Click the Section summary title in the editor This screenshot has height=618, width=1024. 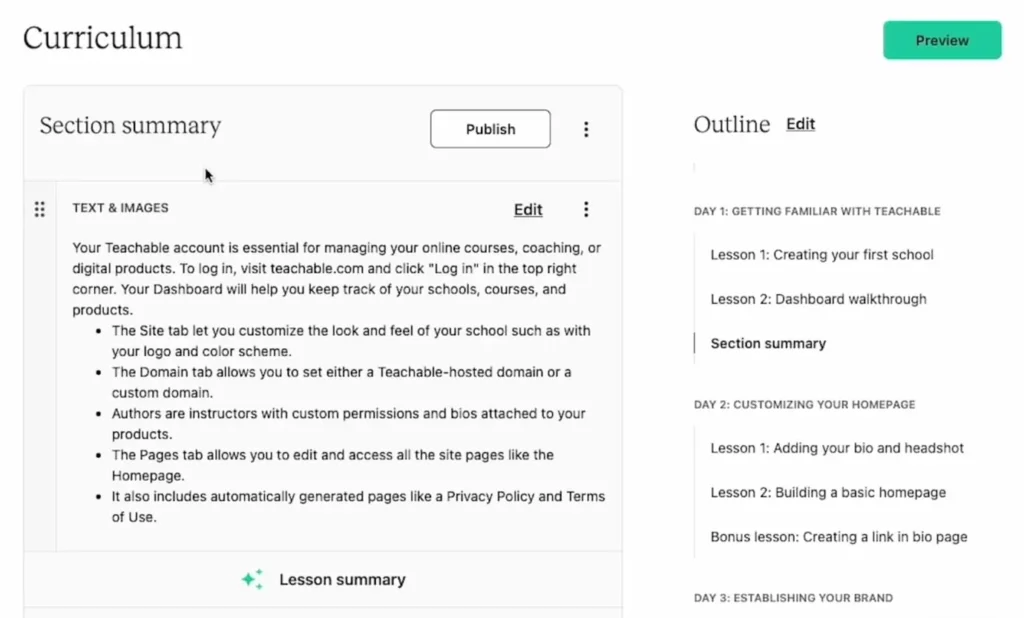129,126
